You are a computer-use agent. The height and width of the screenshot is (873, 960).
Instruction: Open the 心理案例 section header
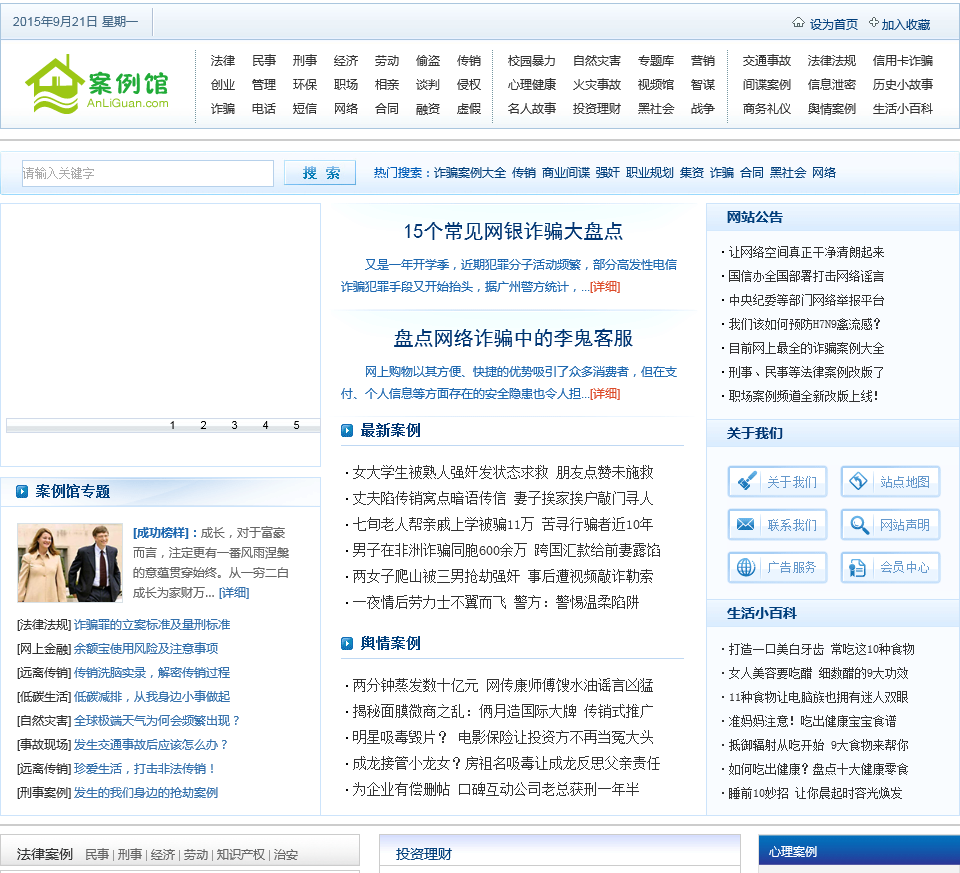pos(793,852)
